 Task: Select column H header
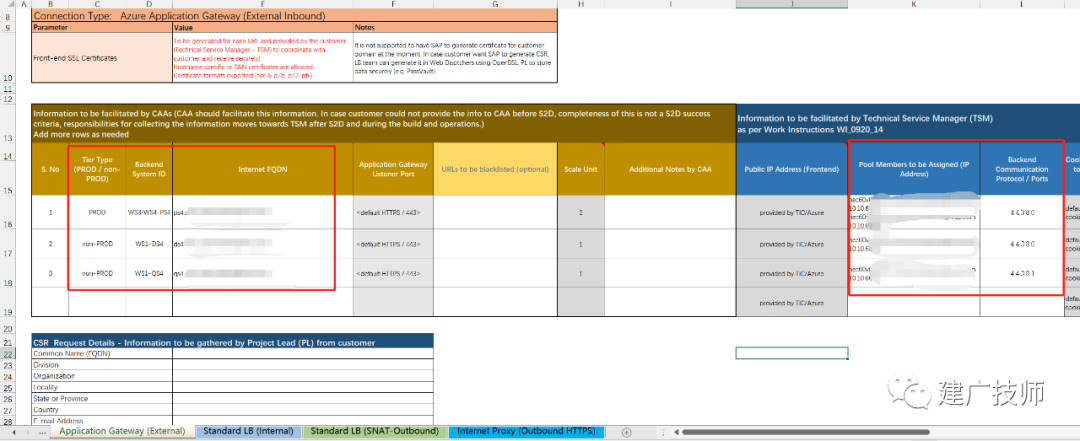(581, 4)
